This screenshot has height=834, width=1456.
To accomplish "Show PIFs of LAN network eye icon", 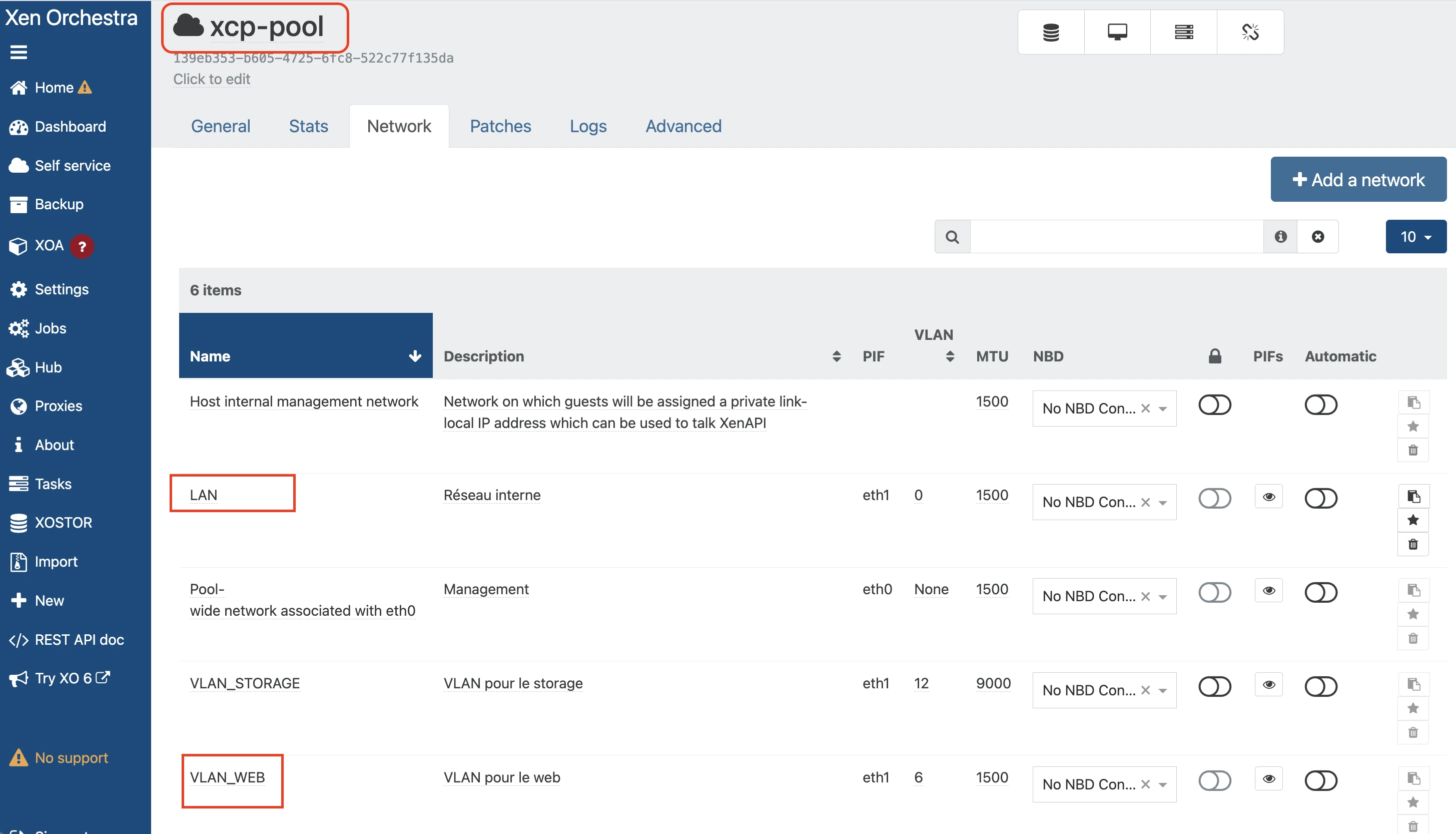I will click(x=1269, y=497).
